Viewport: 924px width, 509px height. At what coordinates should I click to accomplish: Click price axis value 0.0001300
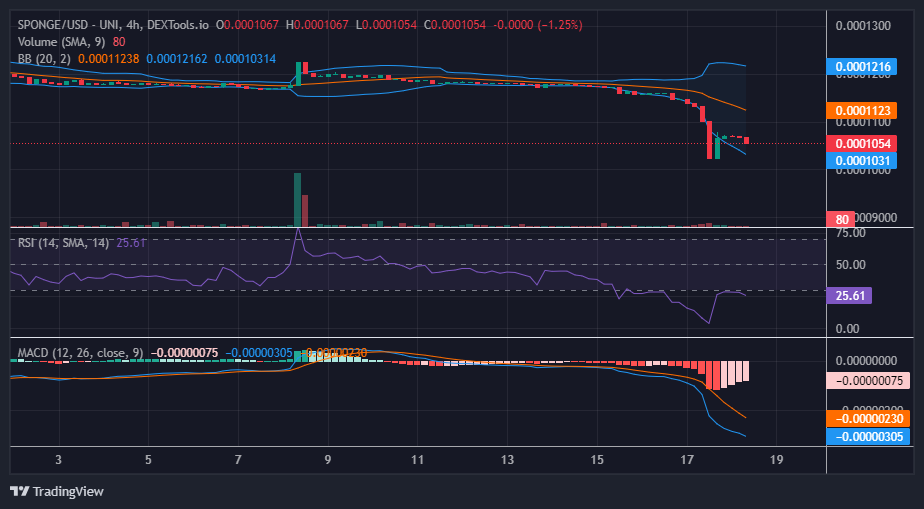[863, 27]
